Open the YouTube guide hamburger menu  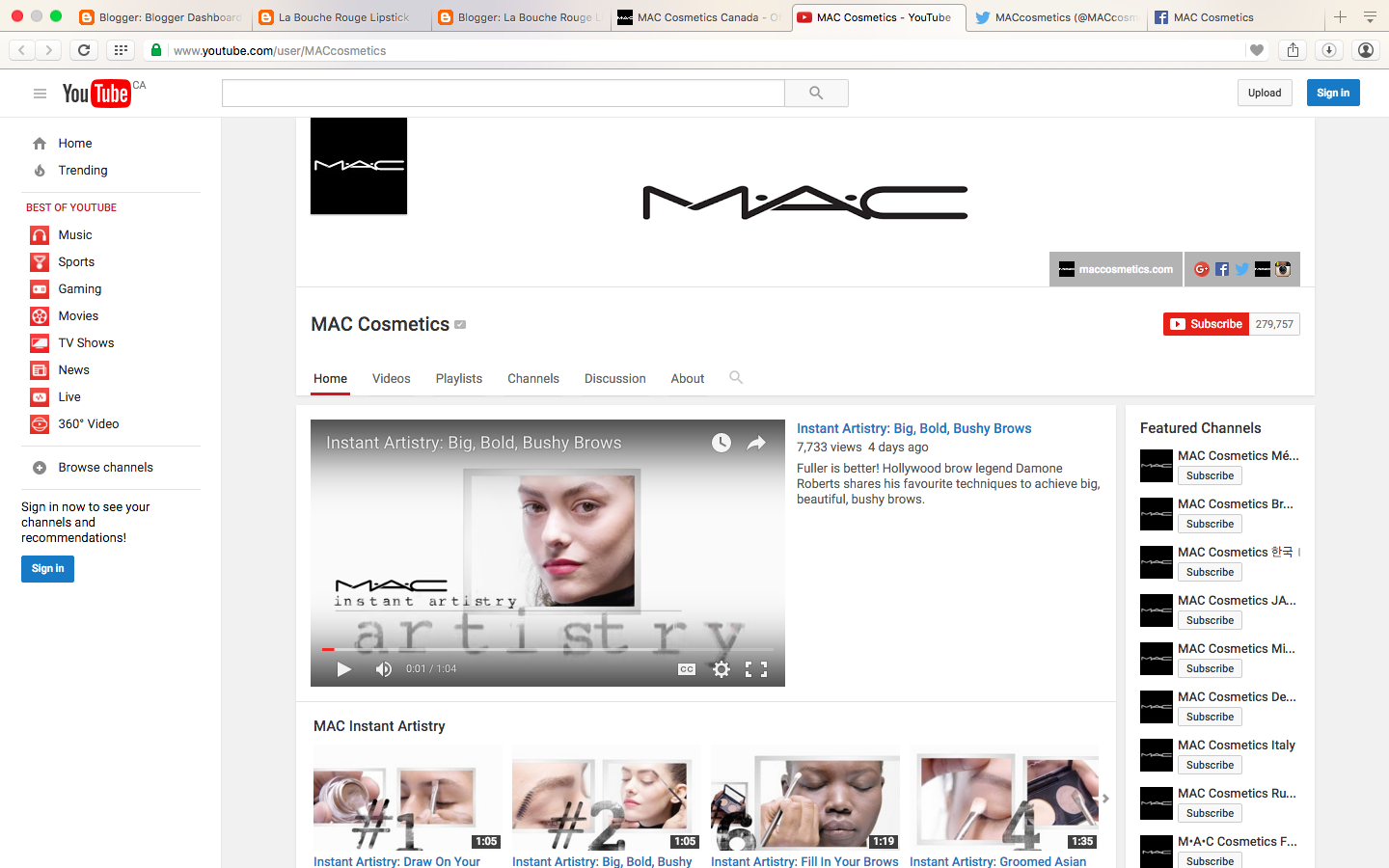coord(40,94)
